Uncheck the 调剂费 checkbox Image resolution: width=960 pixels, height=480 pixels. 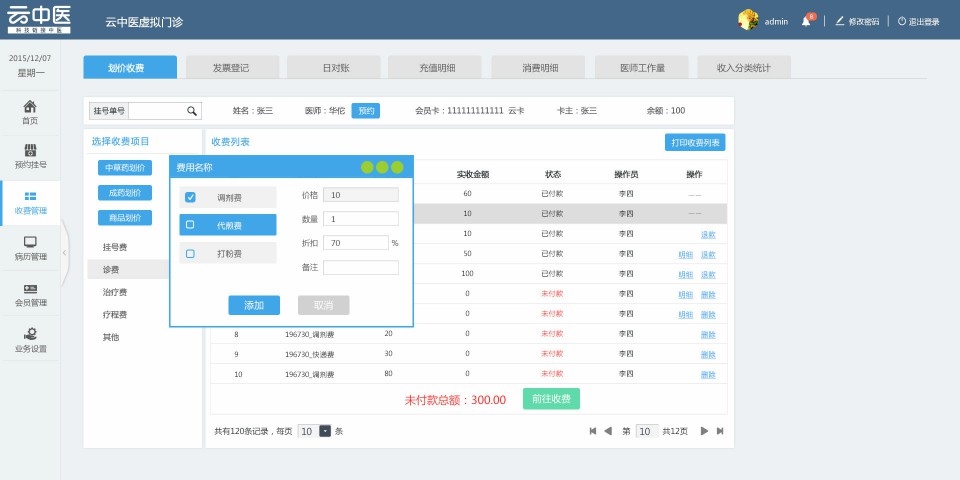(x=190, y=197)
